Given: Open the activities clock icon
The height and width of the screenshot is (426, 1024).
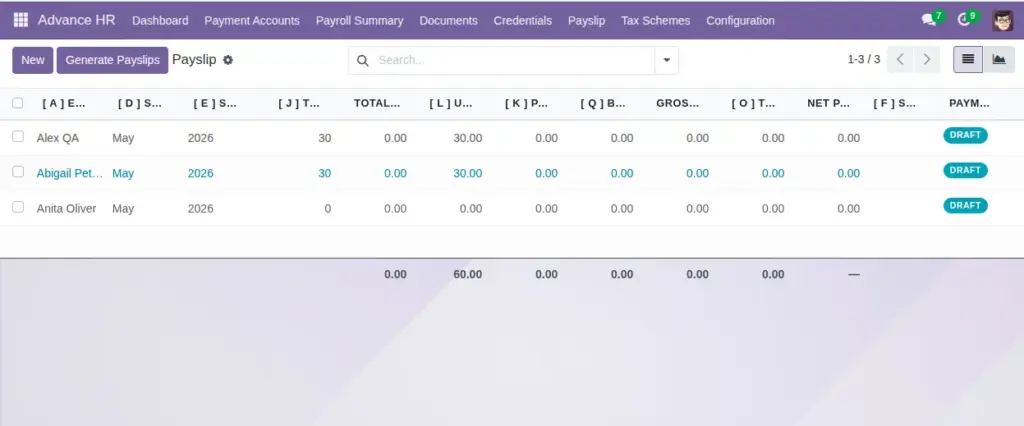Looking at the screenshot, I should tap(963, 20).
